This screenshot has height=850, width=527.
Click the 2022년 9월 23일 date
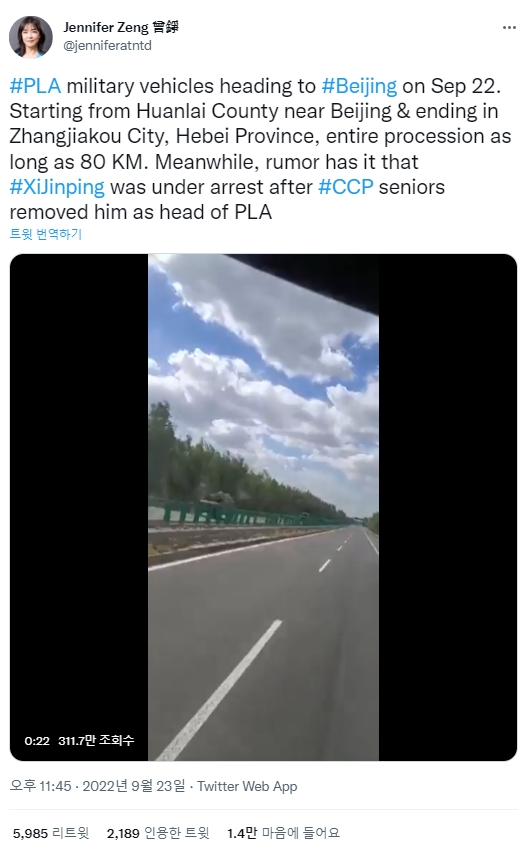133,786
